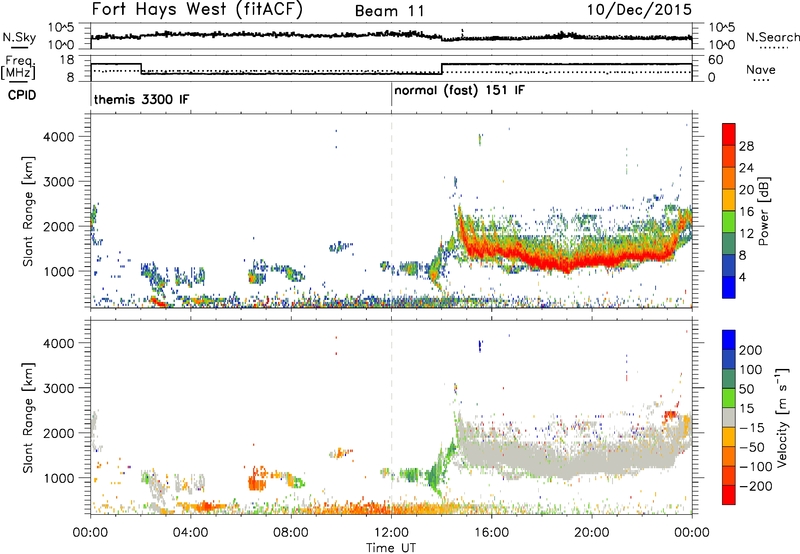Click the bottom red segment of the velocity colorbar
Viewport: 800px width, 554px height.
(729, 495)
